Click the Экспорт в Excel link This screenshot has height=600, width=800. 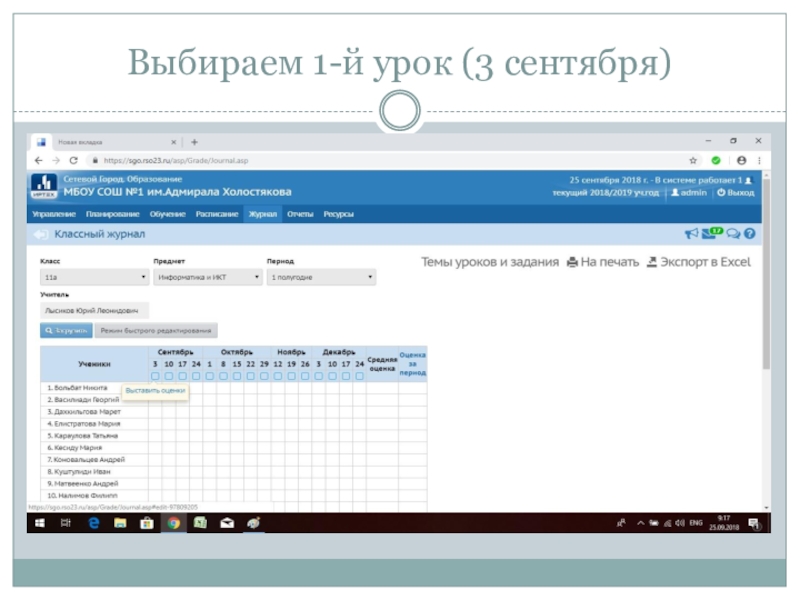coord(699,262)
